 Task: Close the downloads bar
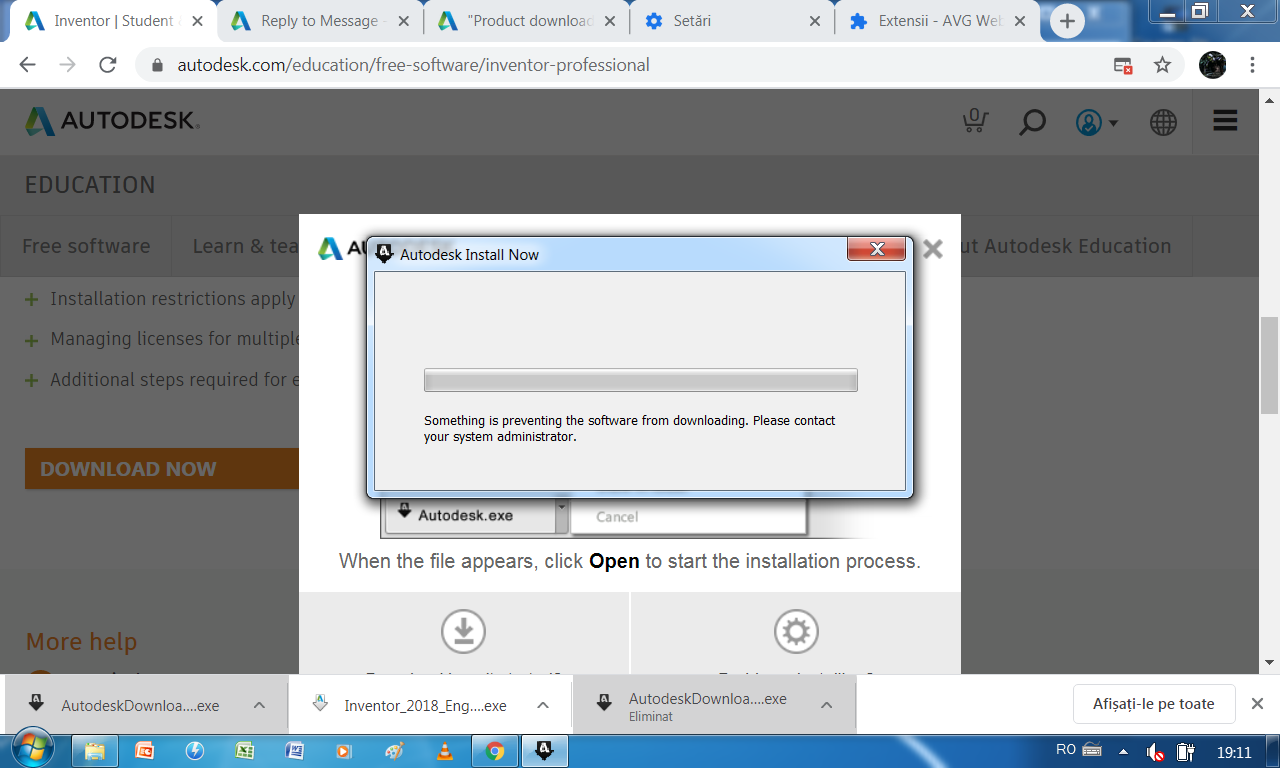(1258, 704)
